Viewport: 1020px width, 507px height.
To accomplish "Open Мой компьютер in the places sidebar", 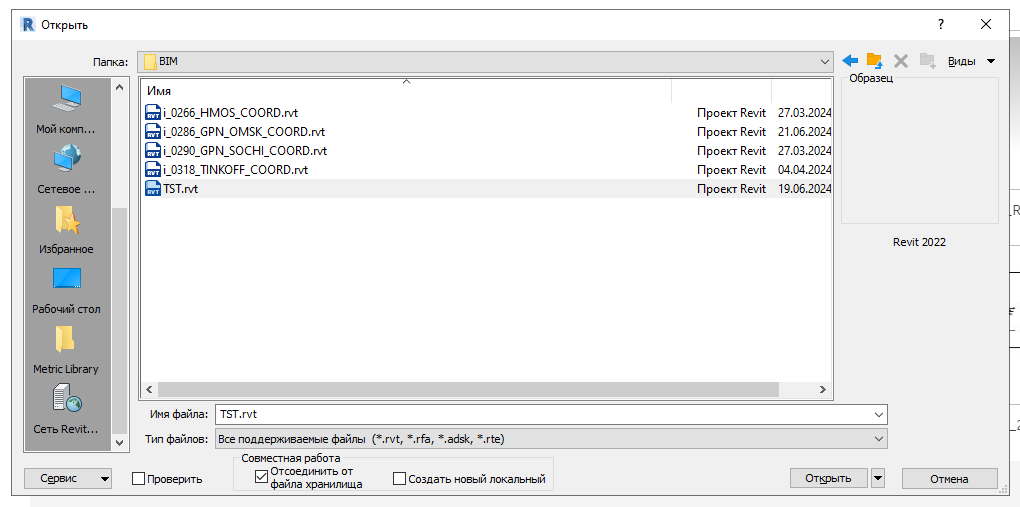I will coord(67,110).
